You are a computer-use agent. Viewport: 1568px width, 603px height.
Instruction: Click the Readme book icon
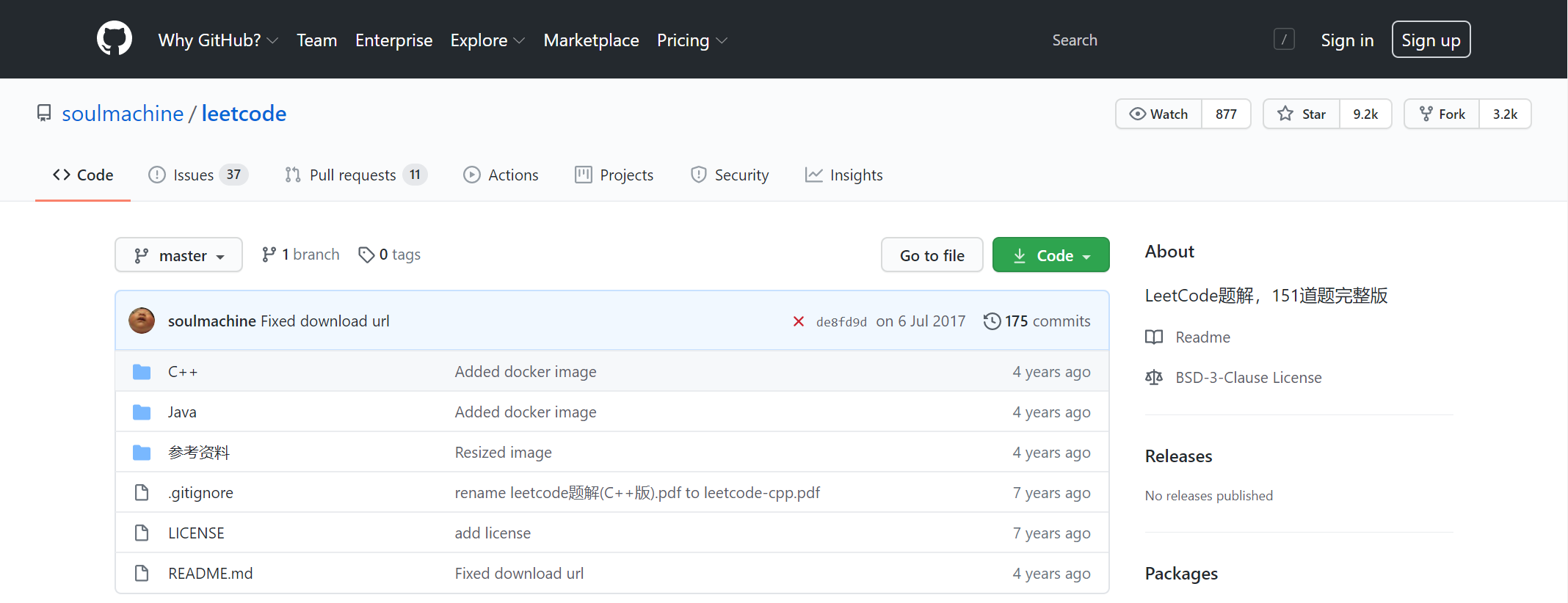tap(1154, 337)
